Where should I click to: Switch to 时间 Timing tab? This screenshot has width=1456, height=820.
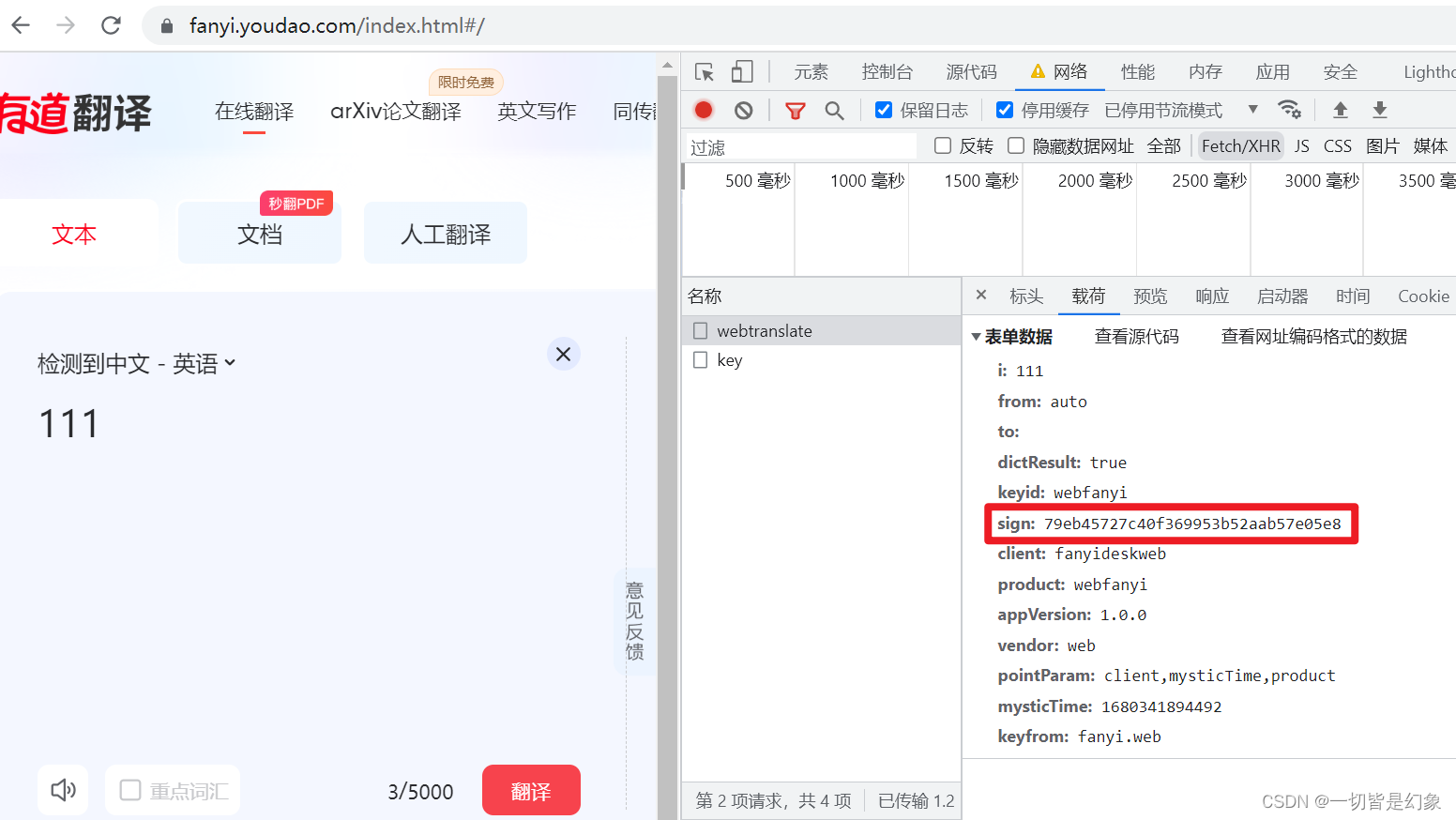coord(1353,296)
